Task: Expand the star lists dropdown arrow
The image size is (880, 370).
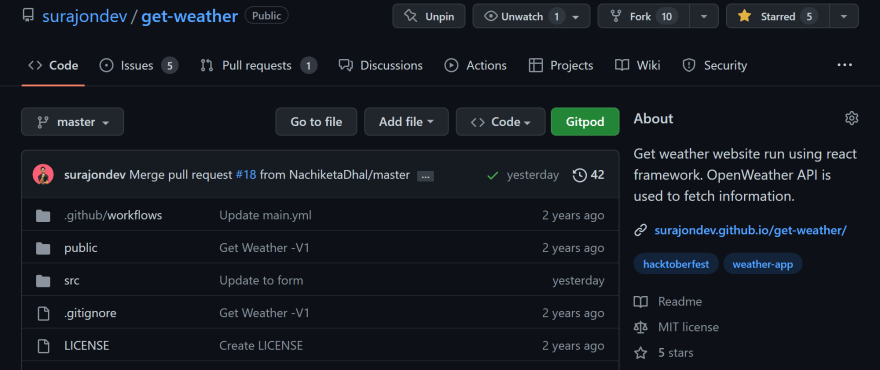Action: pyautogui.click(x=844, y=17)
